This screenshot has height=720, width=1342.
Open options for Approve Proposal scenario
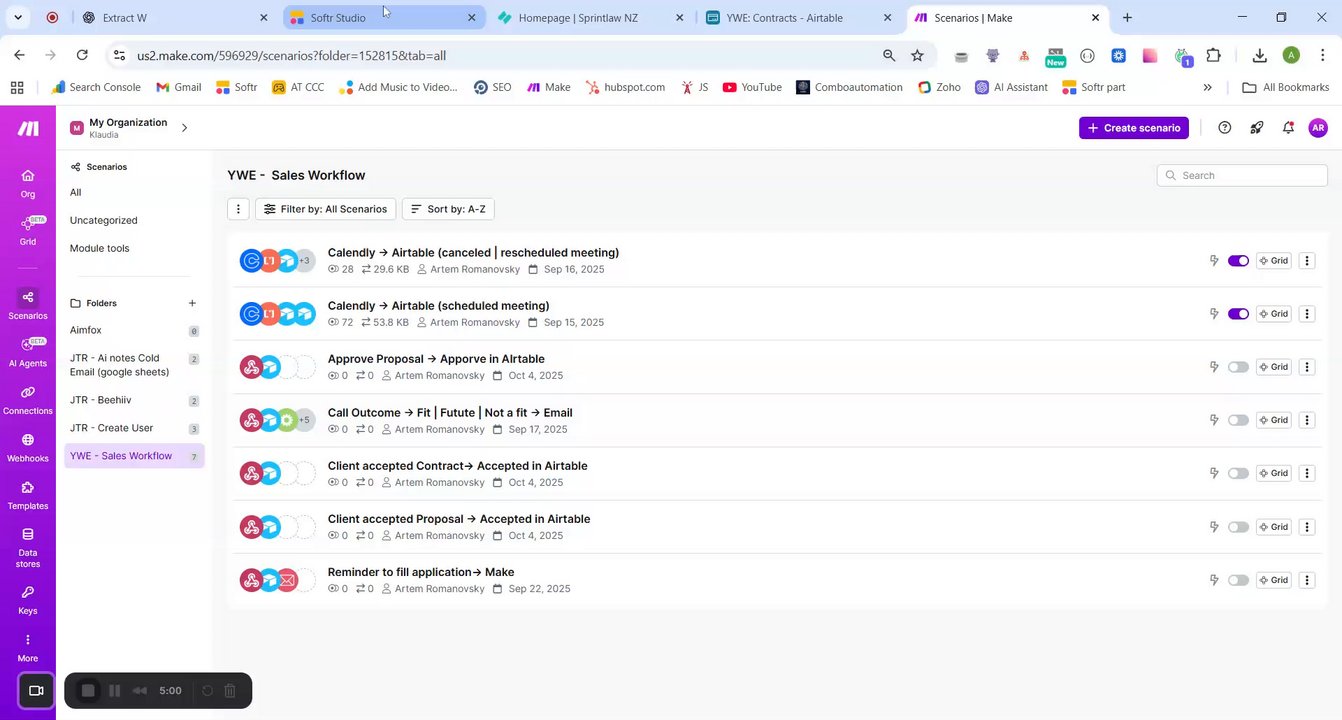click(1307, 367)
